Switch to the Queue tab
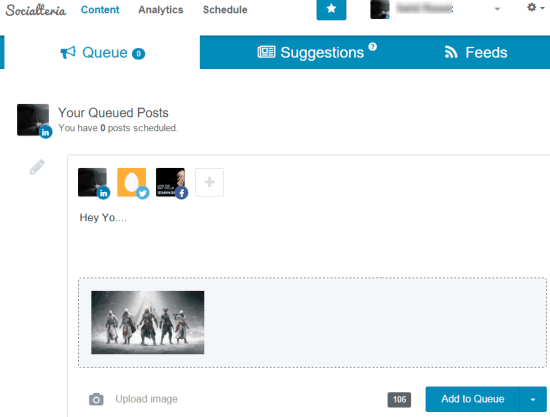The height and width of the screenshot is (417, 550). pyautogui.click(x=102, y=52)
